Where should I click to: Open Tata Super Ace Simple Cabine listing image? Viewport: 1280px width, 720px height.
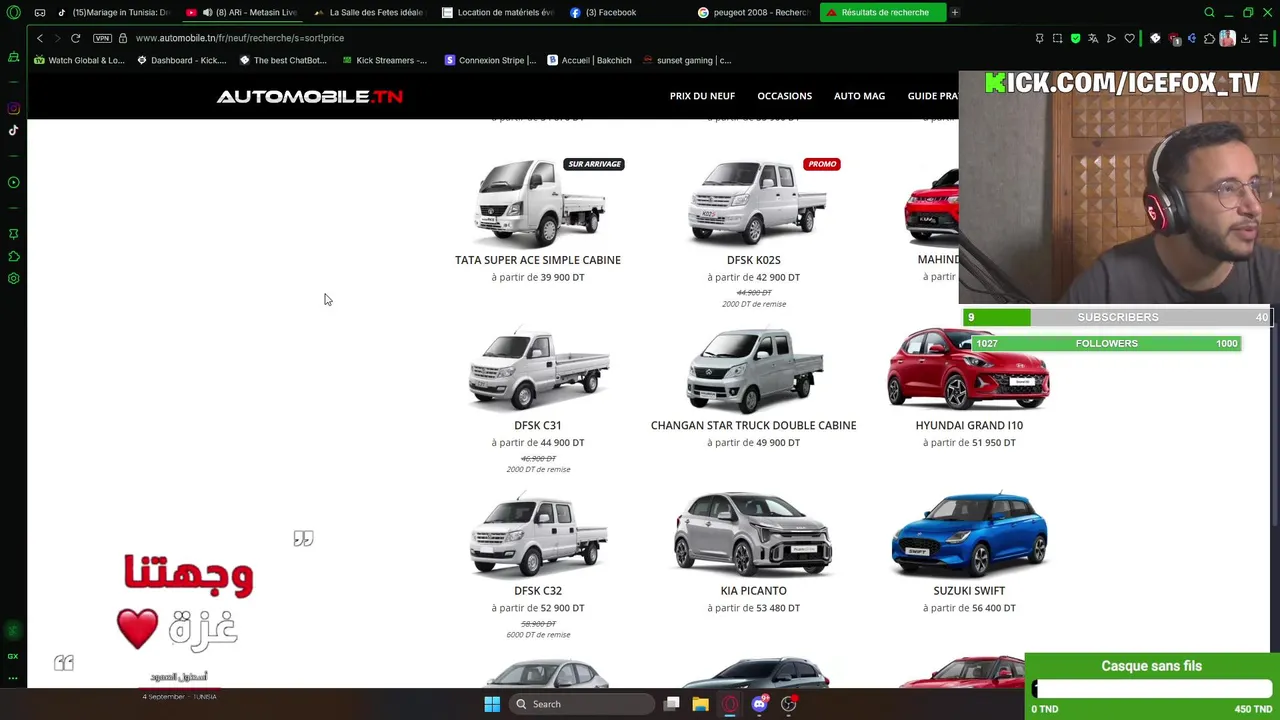coord(538,203)
